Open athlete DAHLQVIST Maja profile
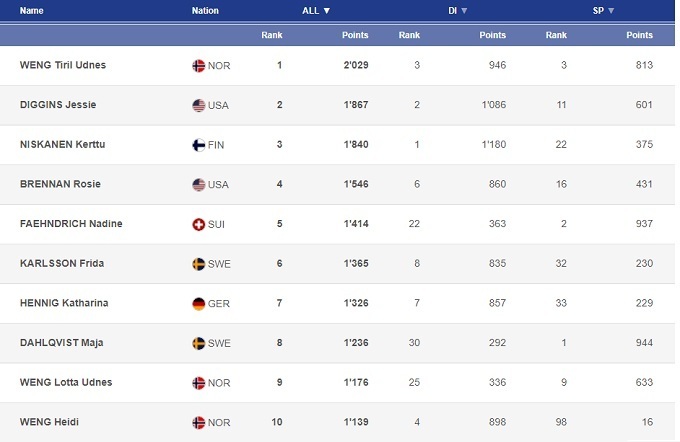 click(61, 343)
